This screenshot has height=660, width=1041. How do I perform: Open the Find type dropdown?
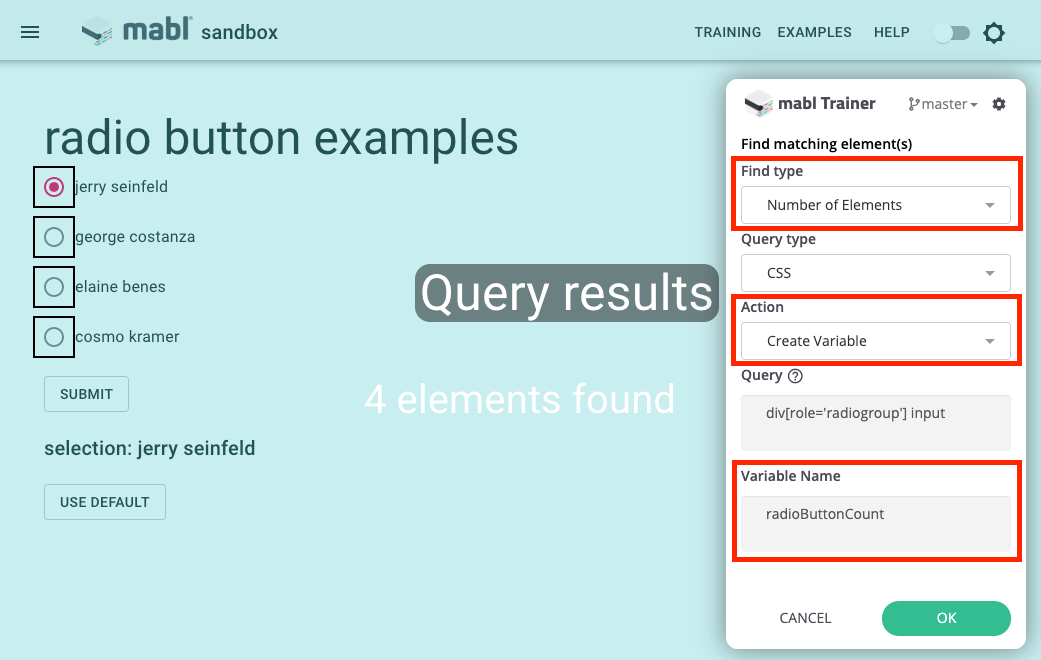point(875,205)
